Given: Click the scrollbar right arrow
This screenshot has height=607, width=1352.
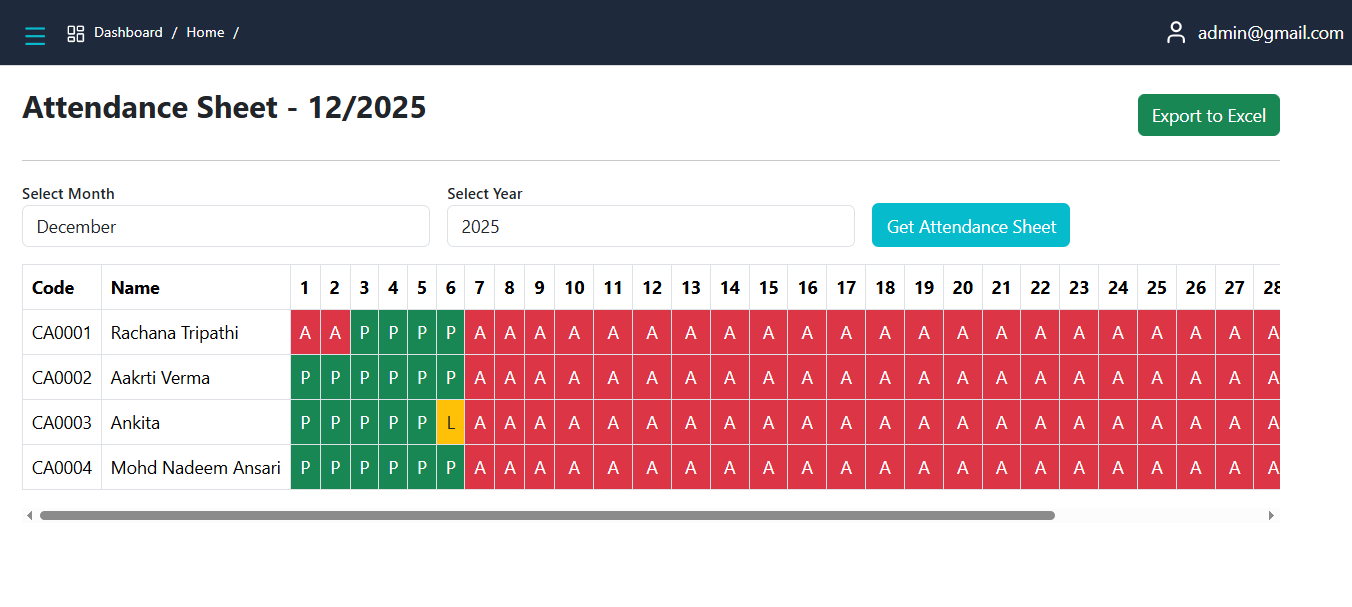Looking at the screenshot, I should (x=1271, y=516).
